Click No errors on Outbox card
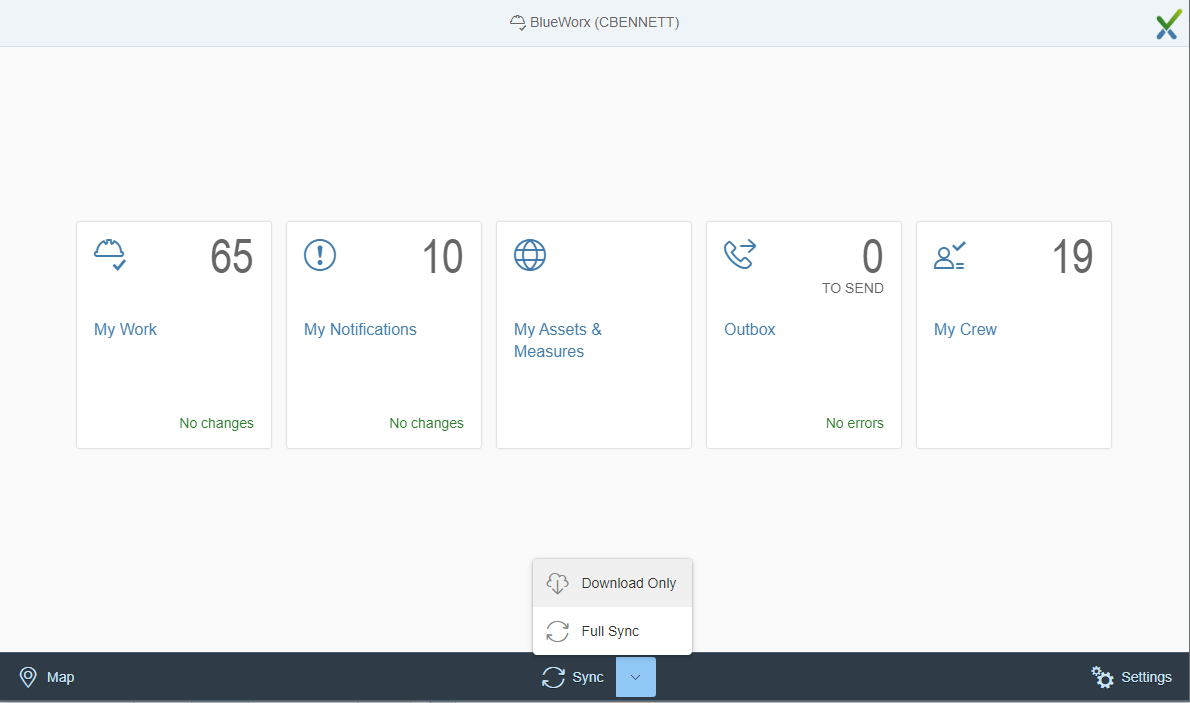The height and width of the screenshot is (703, 1190). point(855,423)
